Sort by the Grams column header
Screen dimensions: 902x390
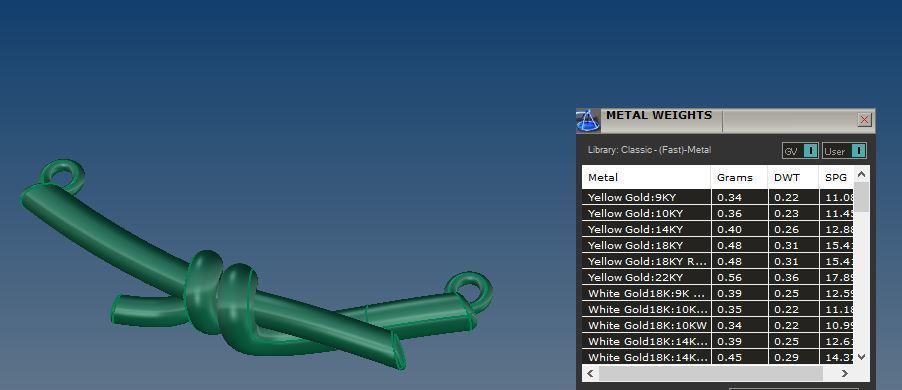pos(739,177)
